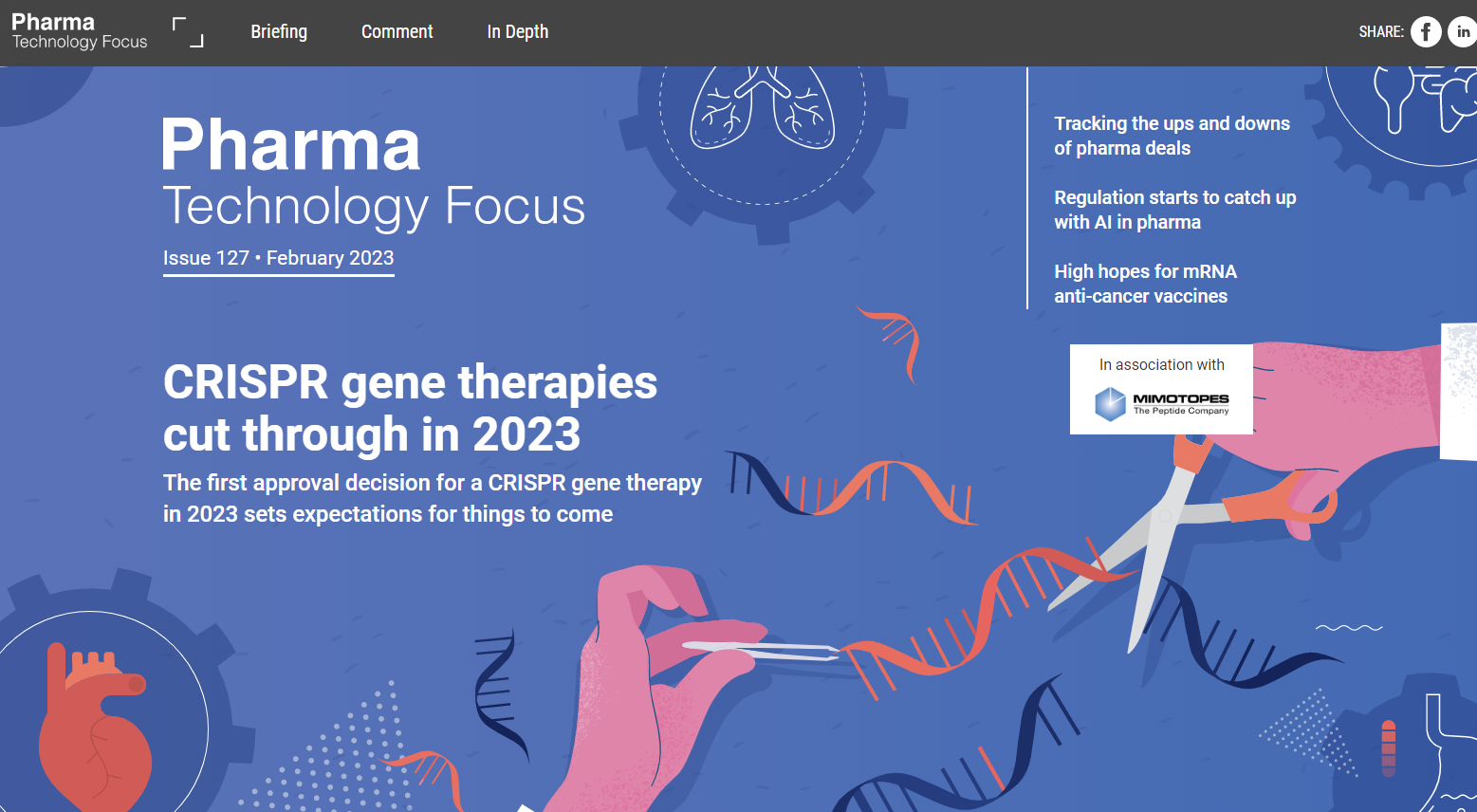Open the In Depth menu

point(517,32)
